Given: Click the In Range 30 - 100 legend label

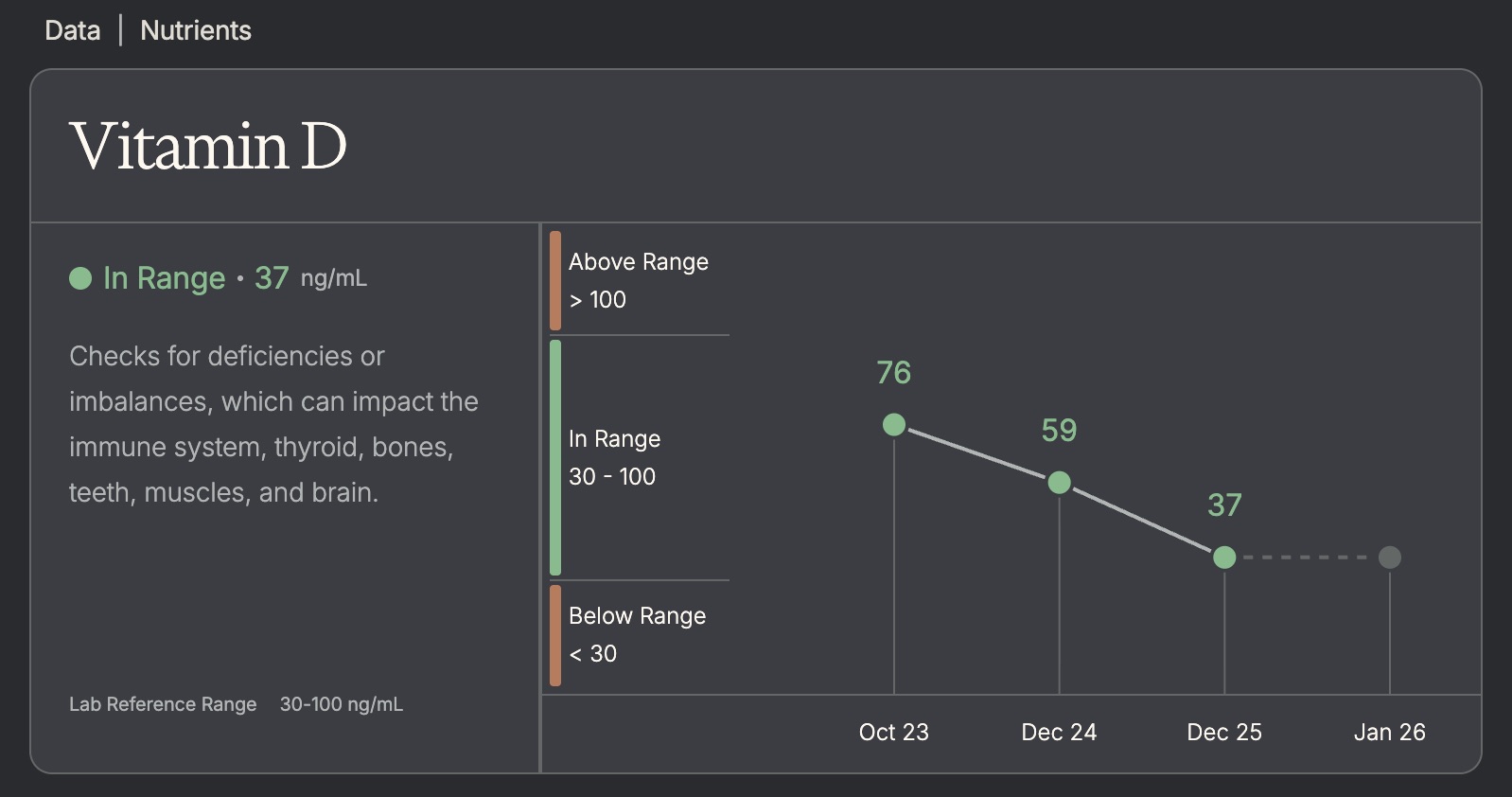Looking at the screenshot, I should (x=615, y=457).
